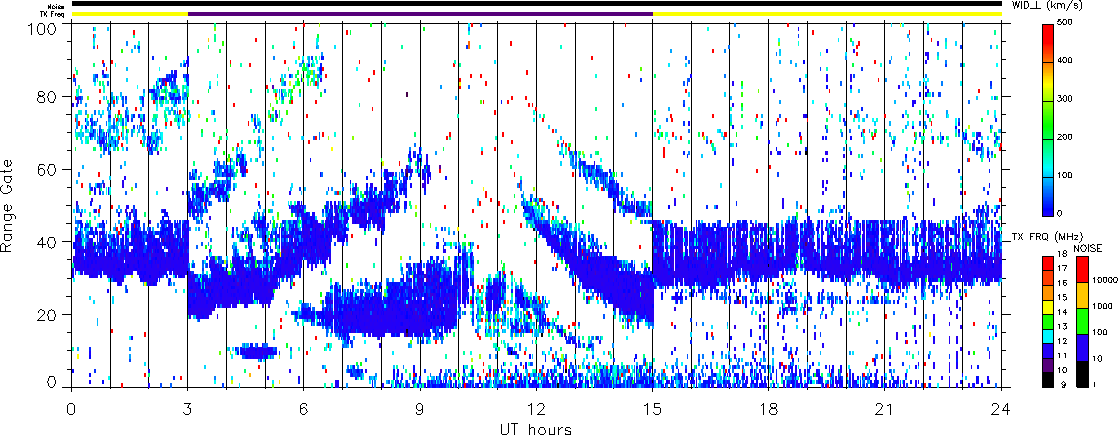Image resolution: width=1118 pixels, height=435 pixels.
Task: Click TX FRQ legend label '11'
Action: [1064, 354]
